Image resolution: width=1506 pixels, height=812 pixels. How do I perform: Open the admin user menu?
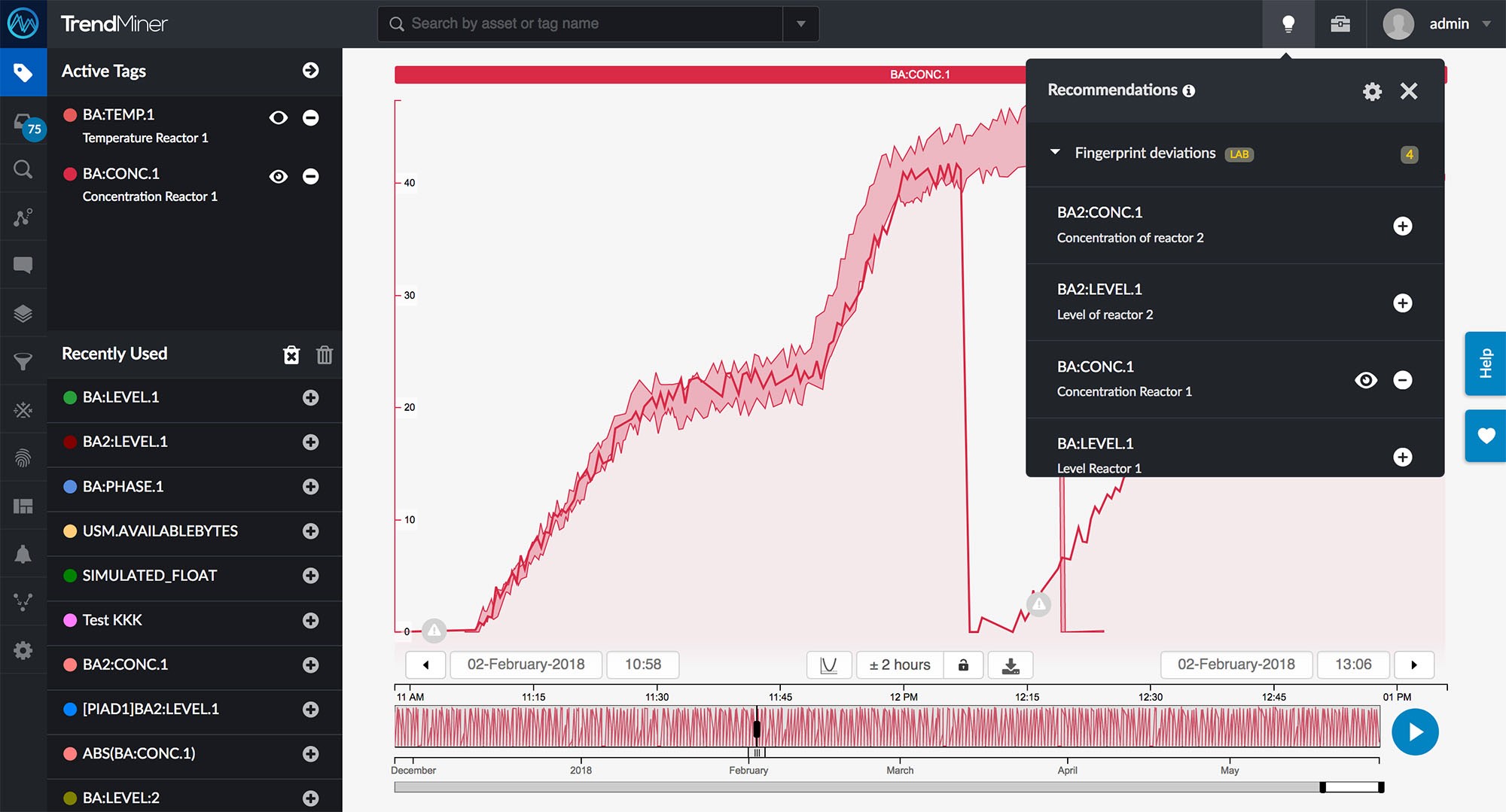pyautogui.click(x=1437, y=24)
